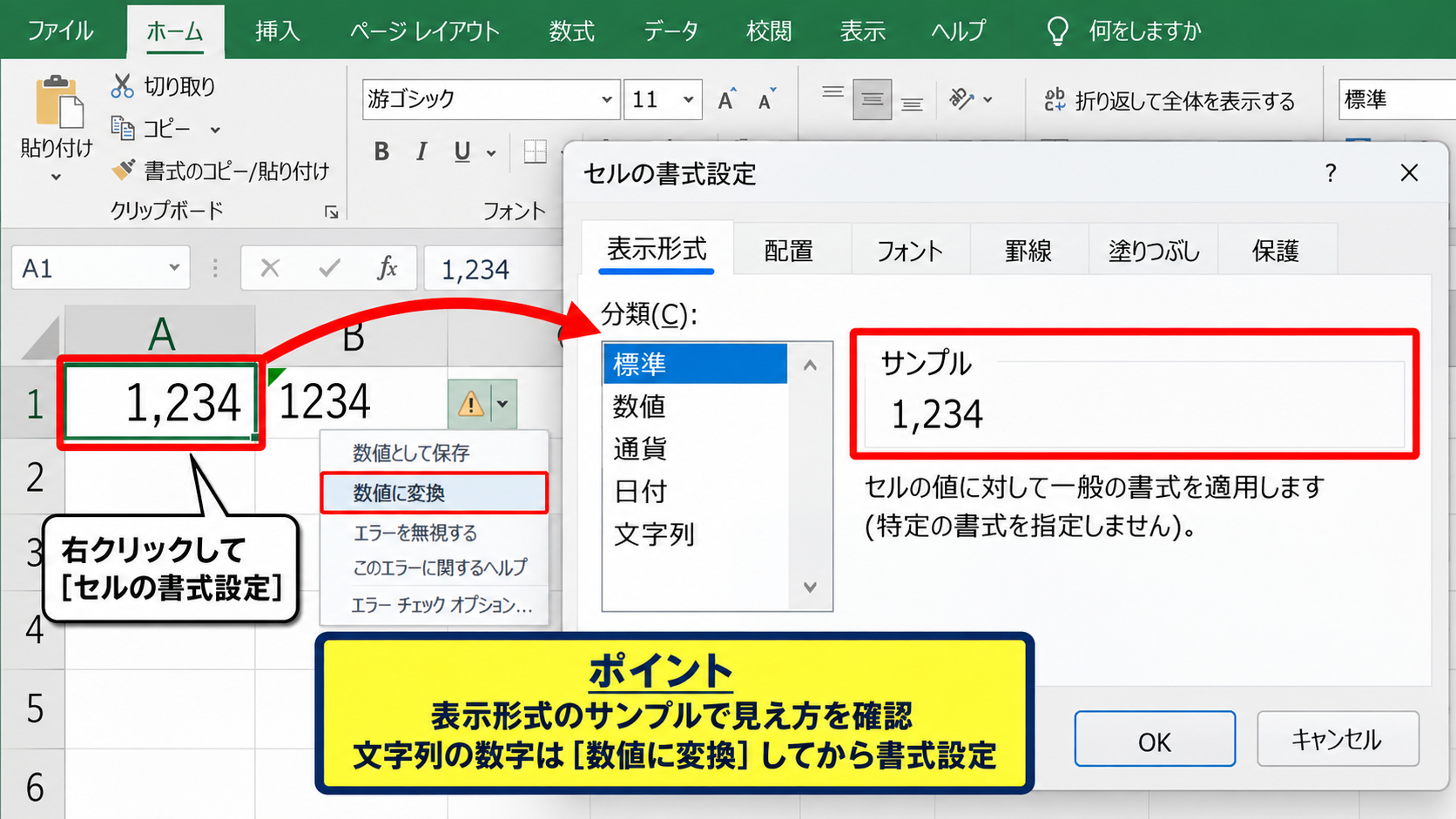Click the formula bar confirm checkmark
Viewport: 1456px width, 819px height.
(x=329, y=268)
